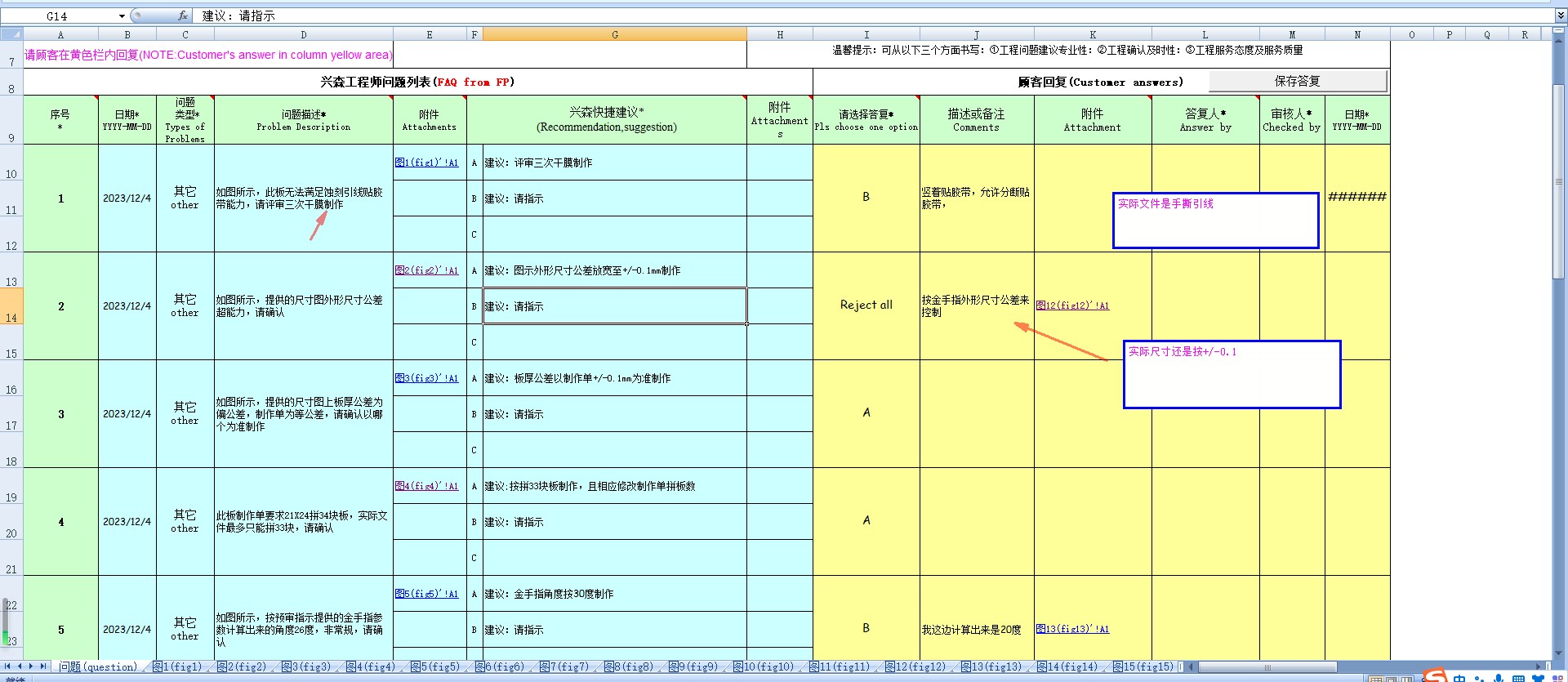Switch to 图3(fig3) sheet tab
Screen dimensions: 1568x682
coord(306,666)
